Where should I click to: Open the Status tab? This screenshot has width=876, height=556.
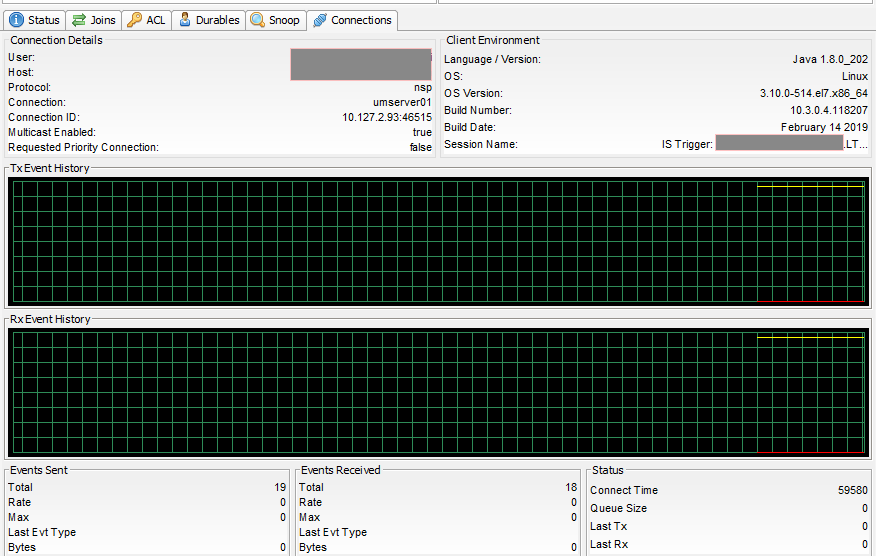pyautogui.click(x=35, y=20)
